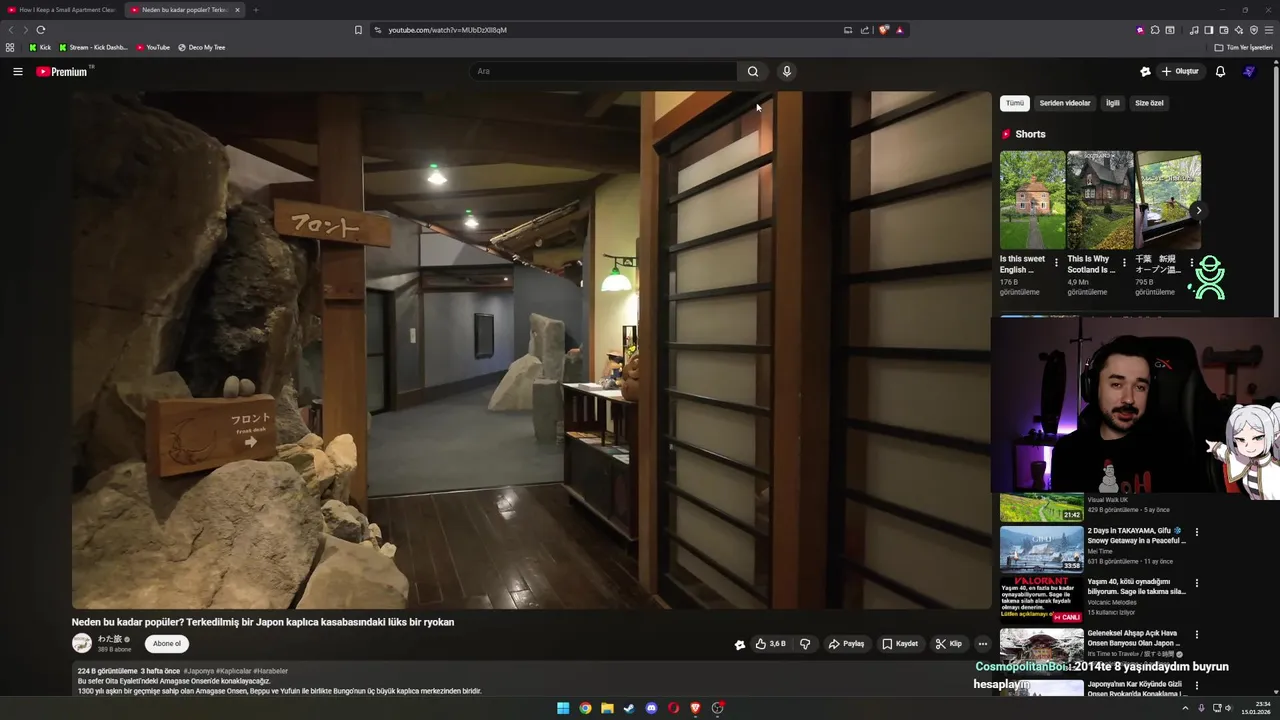The image size is (1280, 720).
Task: Open the more actions ellipsis under the video
Action: click(983, 644)
